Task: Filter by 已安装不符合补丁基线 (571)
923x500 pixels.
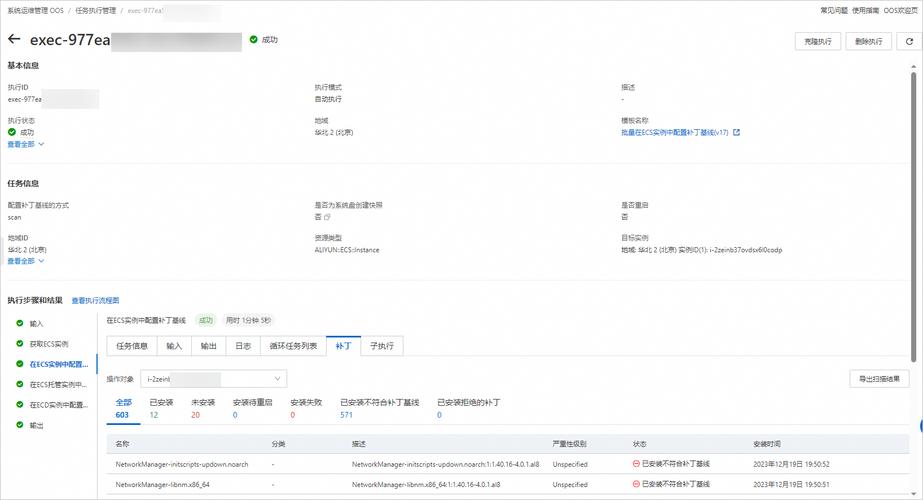Action: pyautogui.click(x=380, y=409)
